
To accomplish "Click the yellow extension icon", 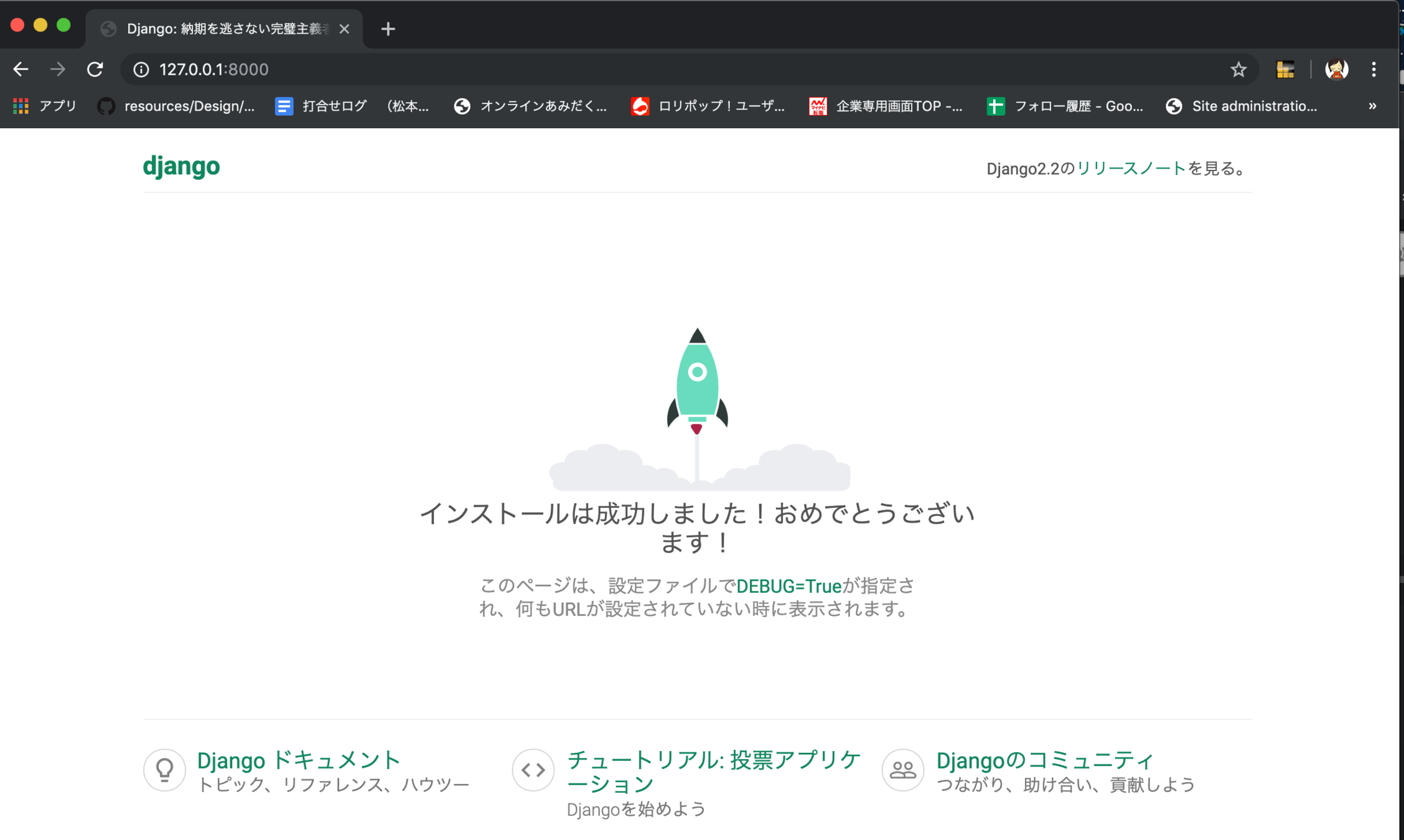I will click(1285, 69).
